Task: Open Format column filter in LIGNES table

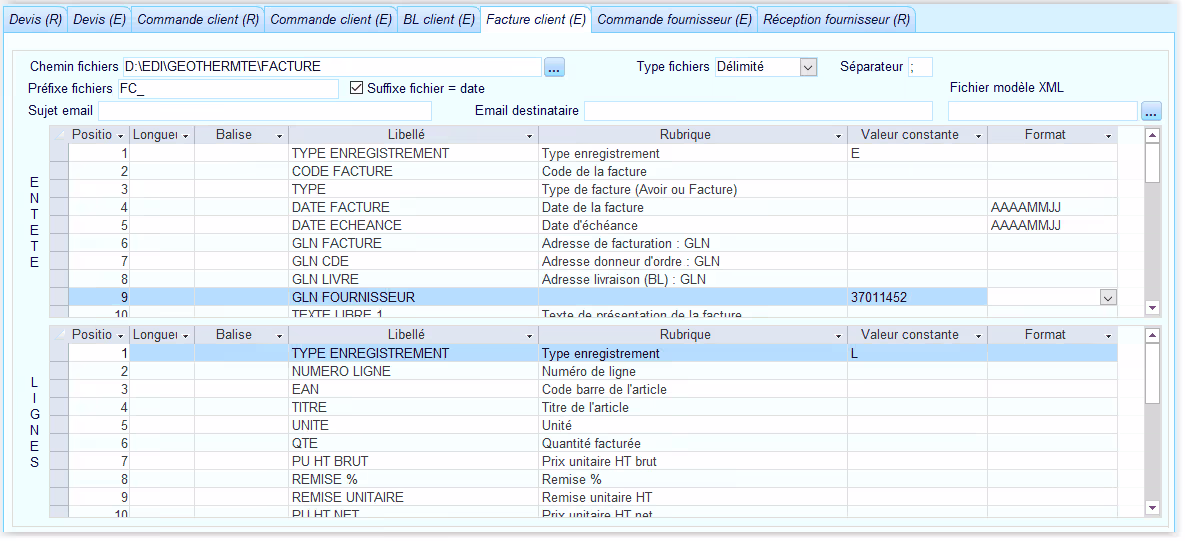Action: [x=1109, y=335]
